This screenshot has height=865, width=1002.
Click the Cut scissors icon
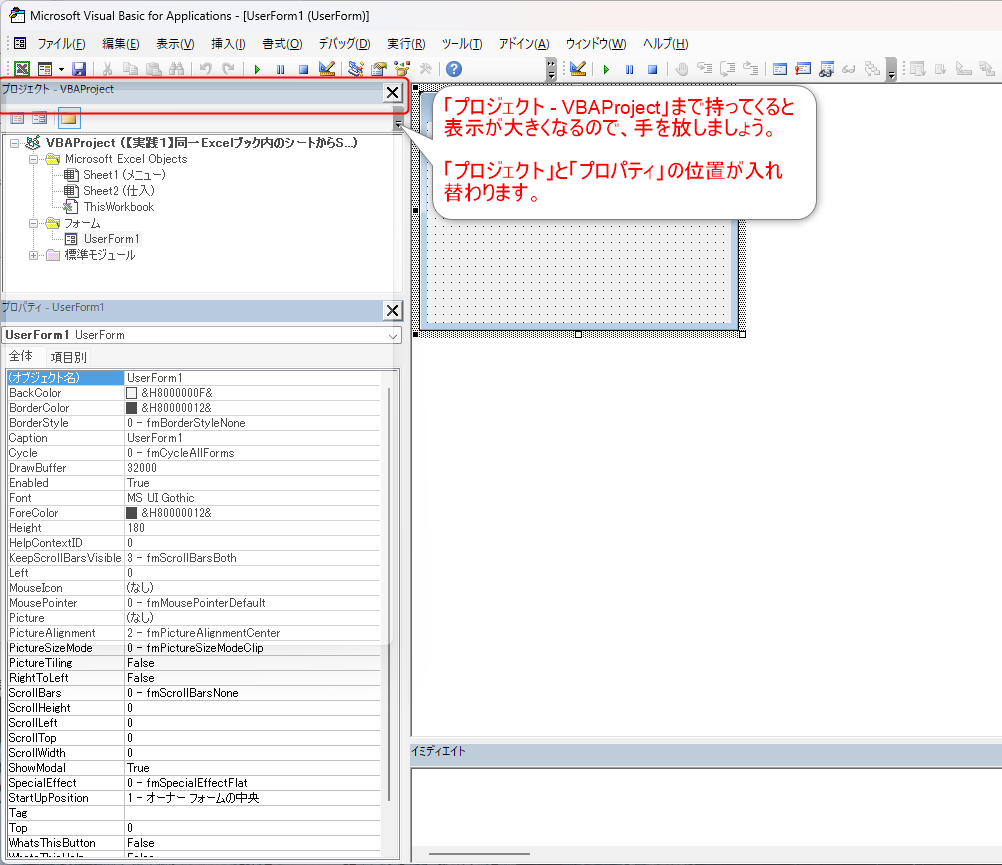click(x=107, y=69)
